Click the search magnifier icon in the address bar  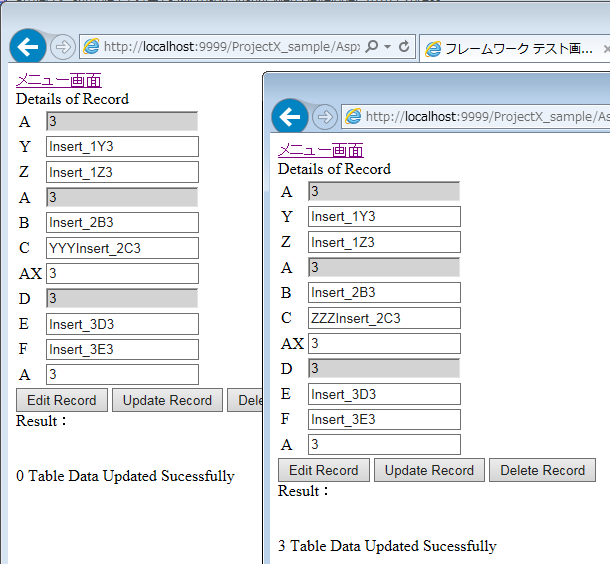tap(372, 47)
